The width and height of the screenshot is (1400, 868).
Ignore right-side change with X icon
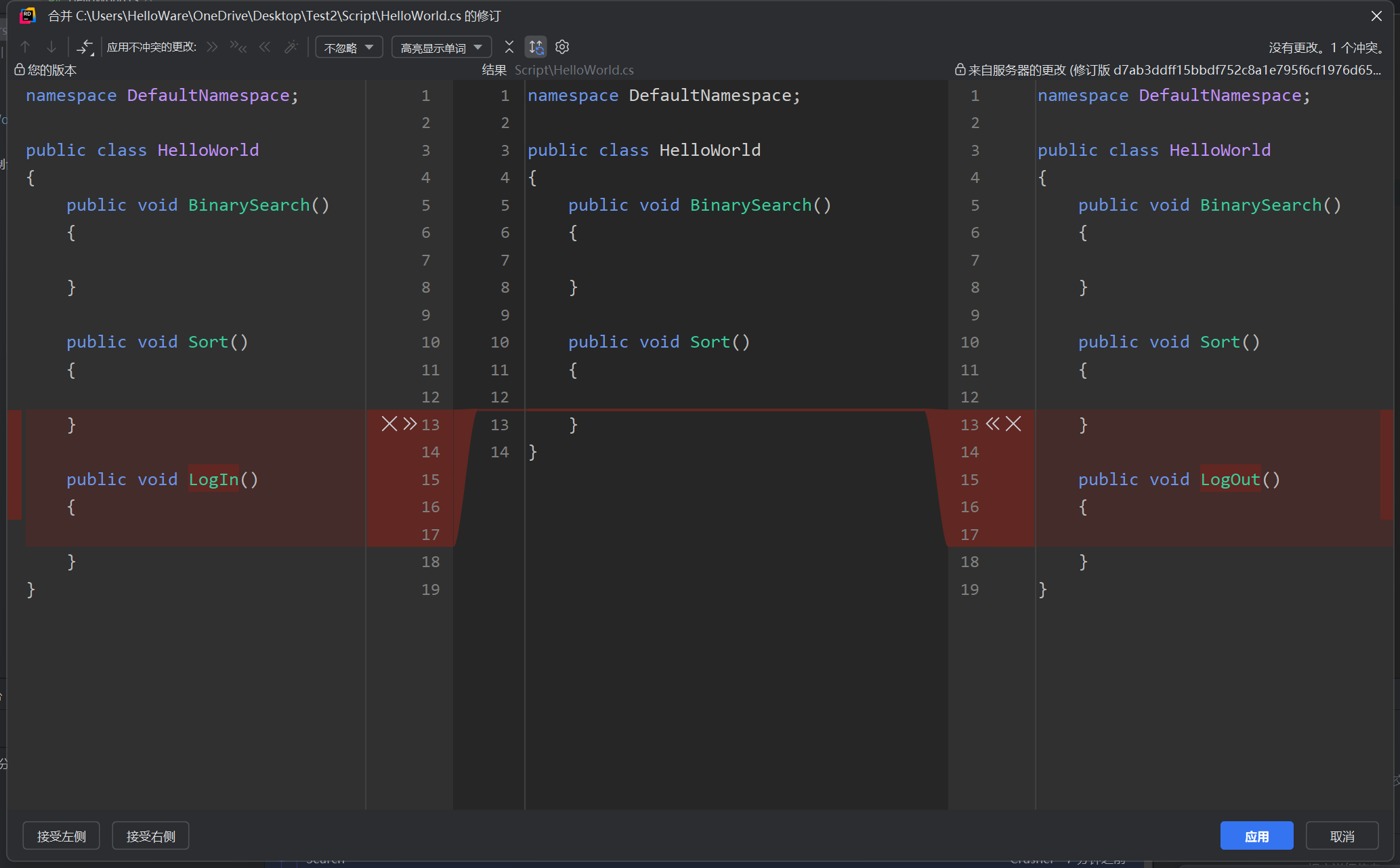[x=1013, y=424]
